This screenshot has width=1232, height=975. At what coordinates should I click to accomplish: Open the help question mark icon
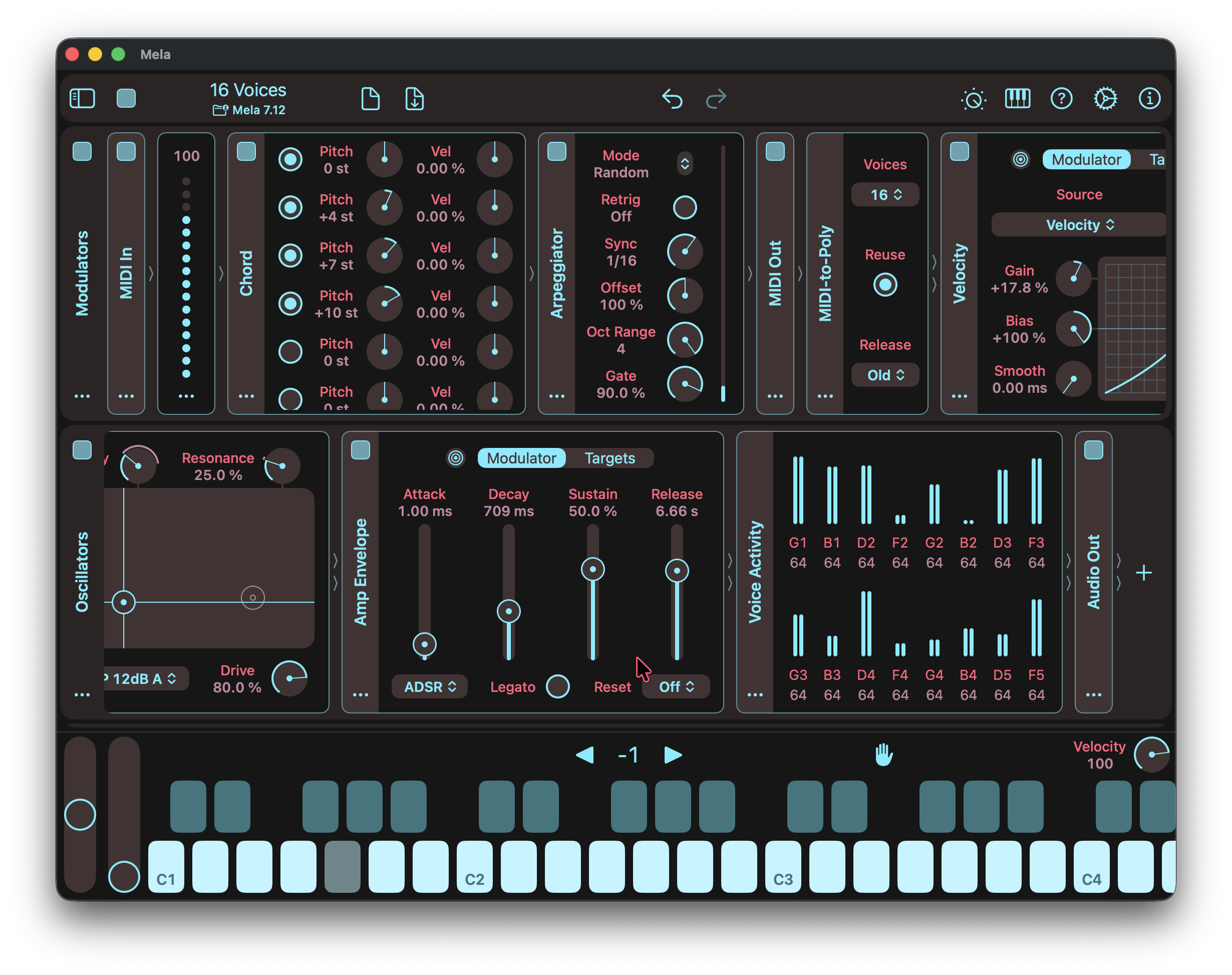point(1061,98)
